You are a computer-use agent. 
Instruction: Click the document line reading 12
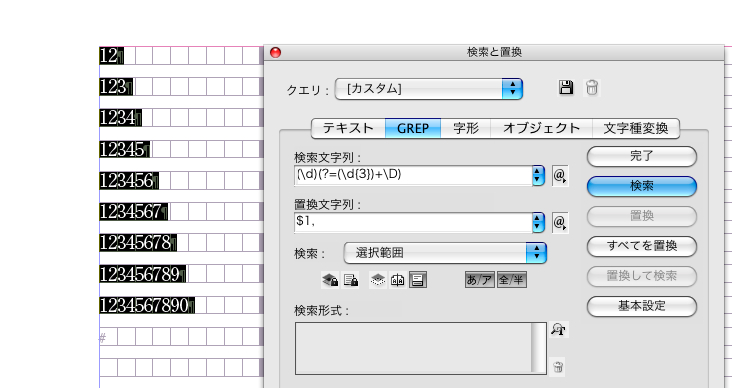[111, 56]
